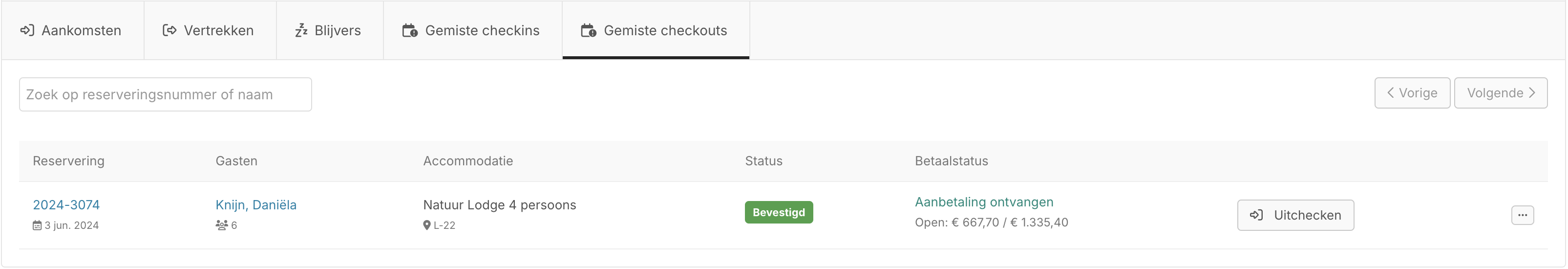Viewport: 1568px width, 269px height.
Task: Click the guests group icon
Action: 222,225
